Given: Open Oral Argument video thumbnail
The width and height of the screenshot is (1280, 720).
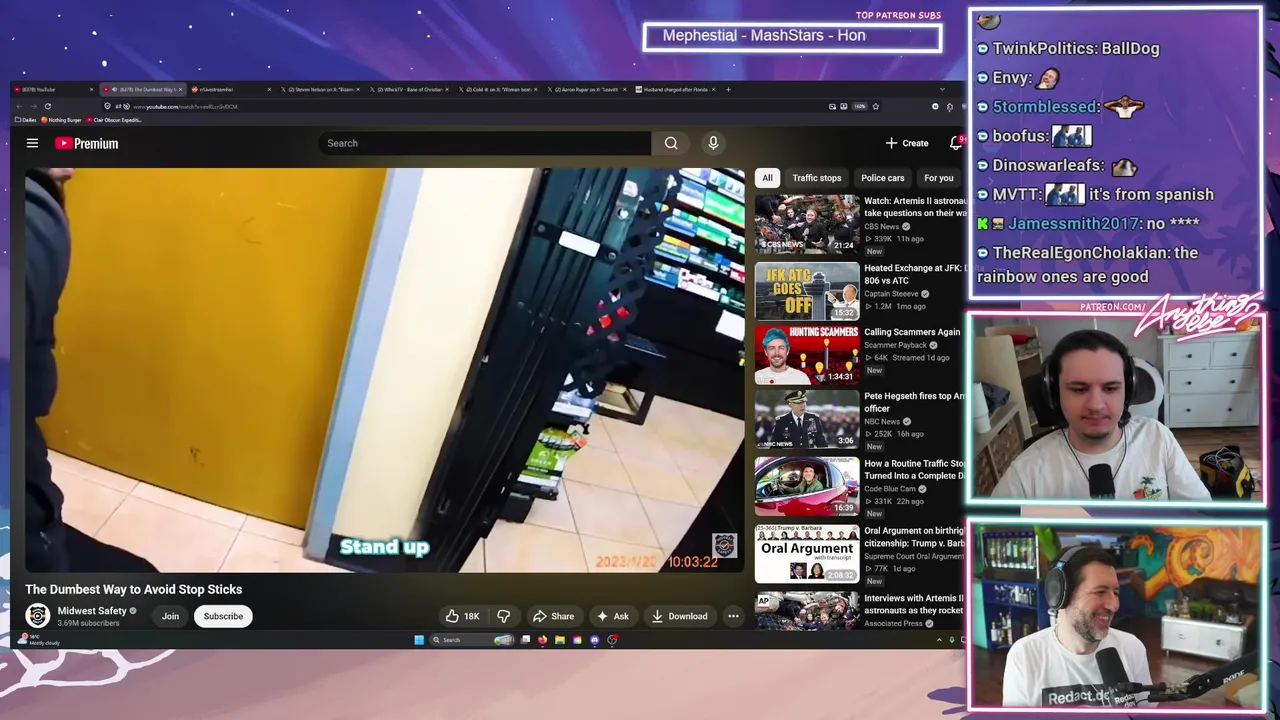Looking at the screenshot, I should coord(807,553).
